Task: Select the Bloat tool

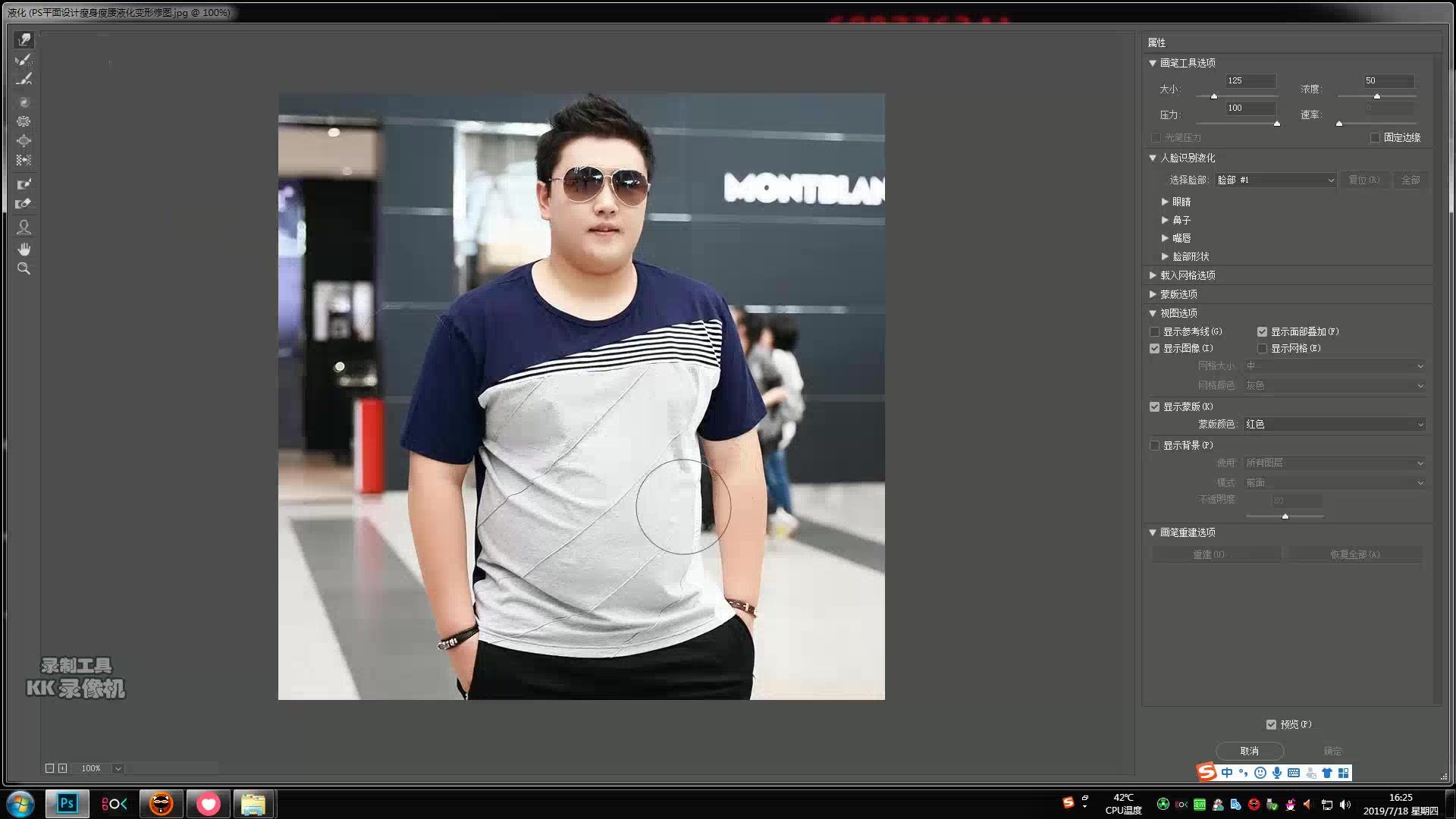Action: (x=24, y=141)
